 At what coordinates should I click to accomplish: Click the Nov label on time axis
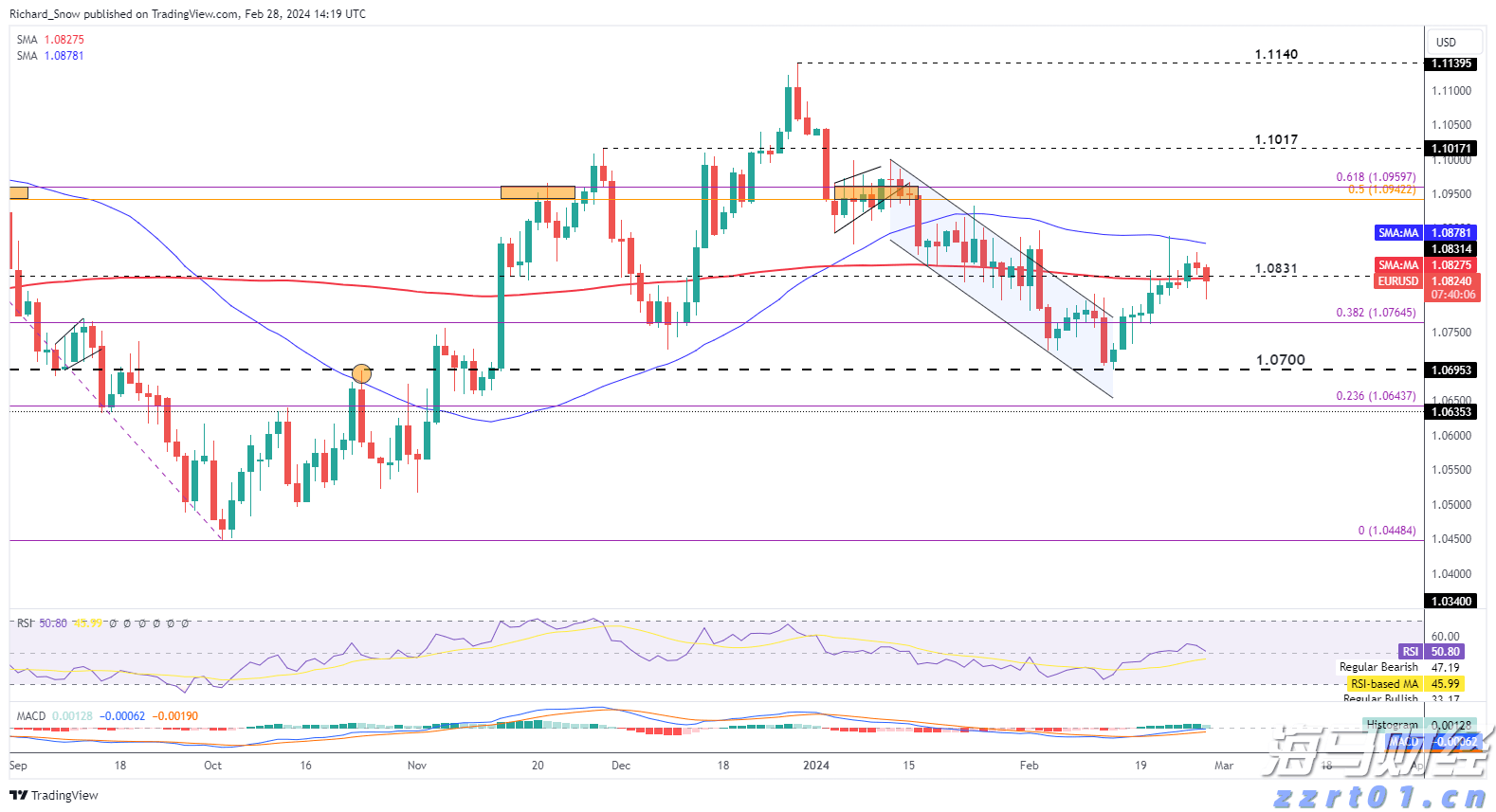tap(417, 766)
